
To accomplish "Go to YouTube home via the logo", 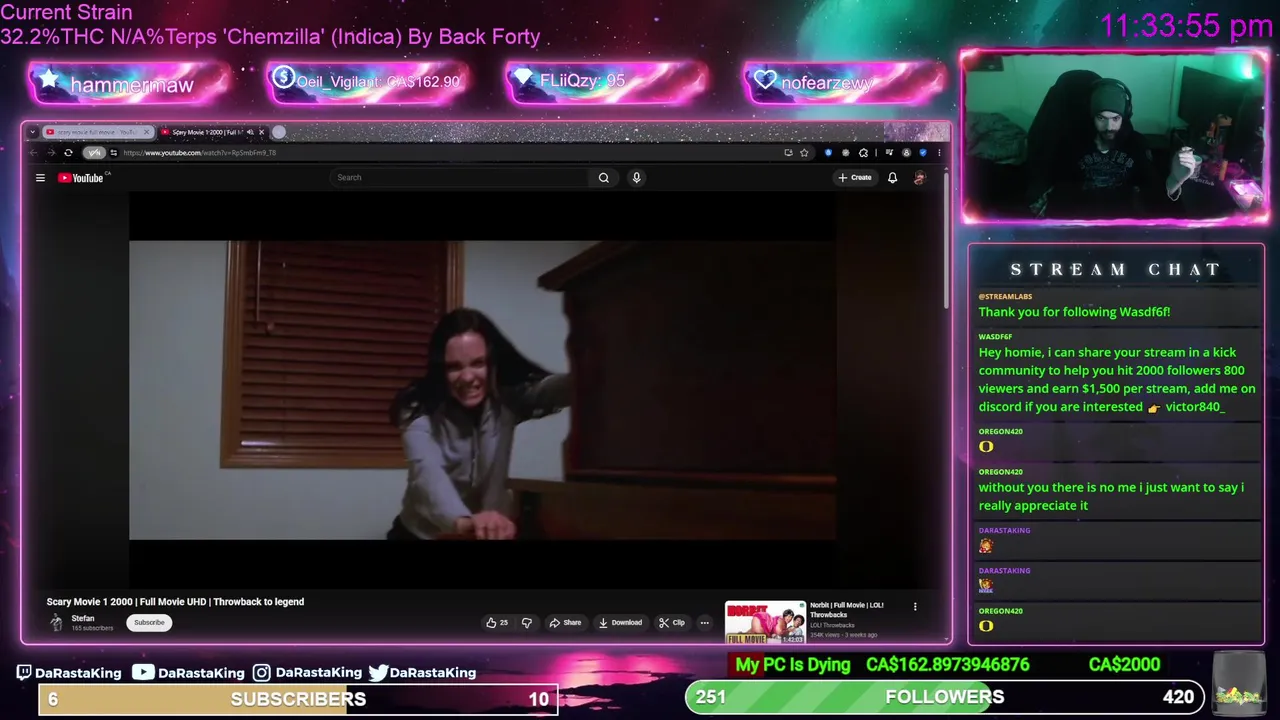I will (x=81, y=178).
